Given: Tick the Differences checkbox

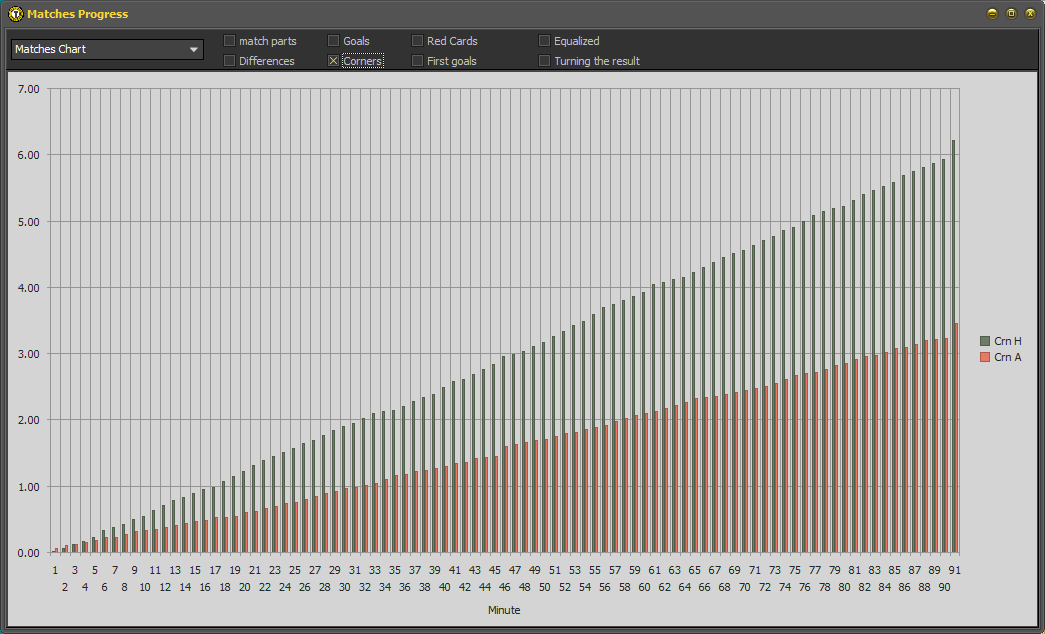Looking at the screenshot, I should pyautogui.click(x=230, y=61).
